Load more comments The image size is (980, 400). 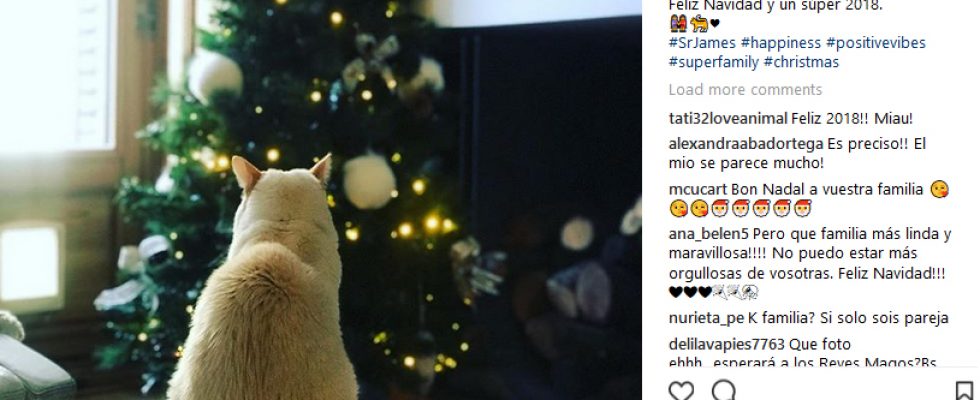pos(745,90)
